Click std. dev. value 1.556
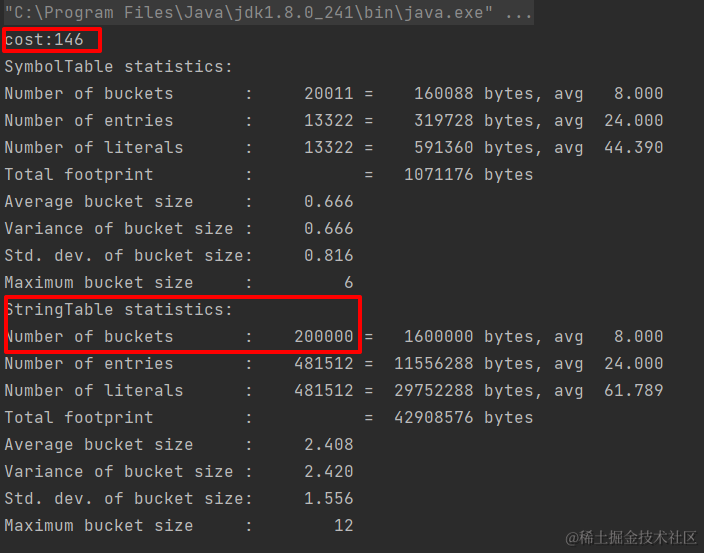 329,499
